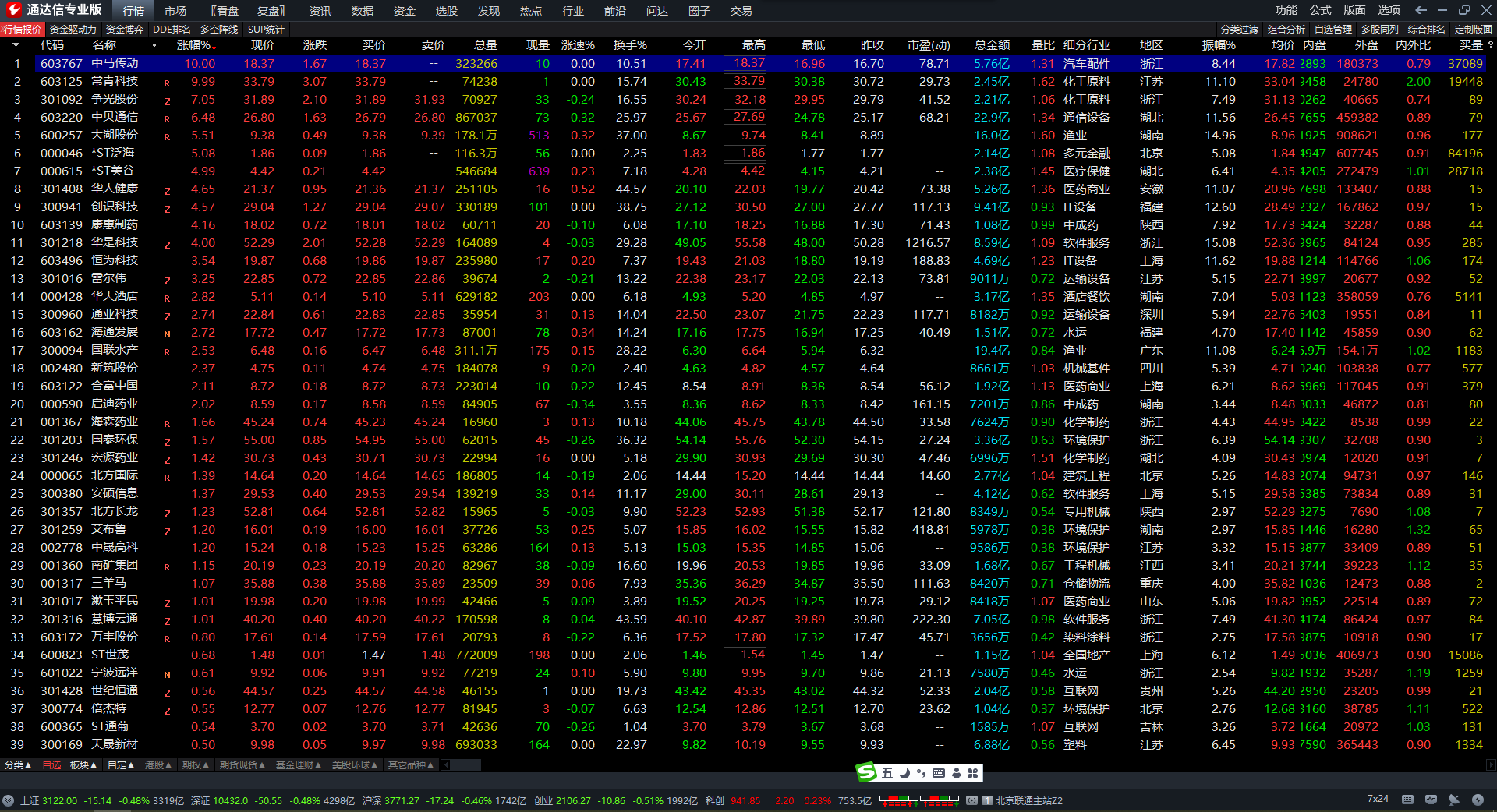Click the R flag beside 常青科技
Viewport: 1497px width, 812px height.
(x=167, y=83)
